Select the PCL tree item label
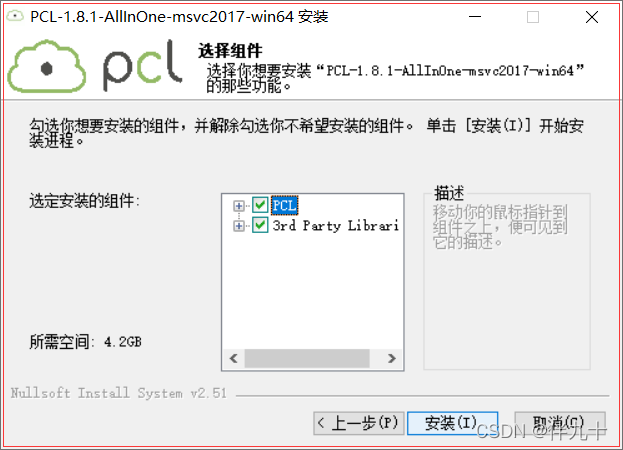Image resolution: width=623 pixels, height=450 pixels. click(x=284, y=205)
